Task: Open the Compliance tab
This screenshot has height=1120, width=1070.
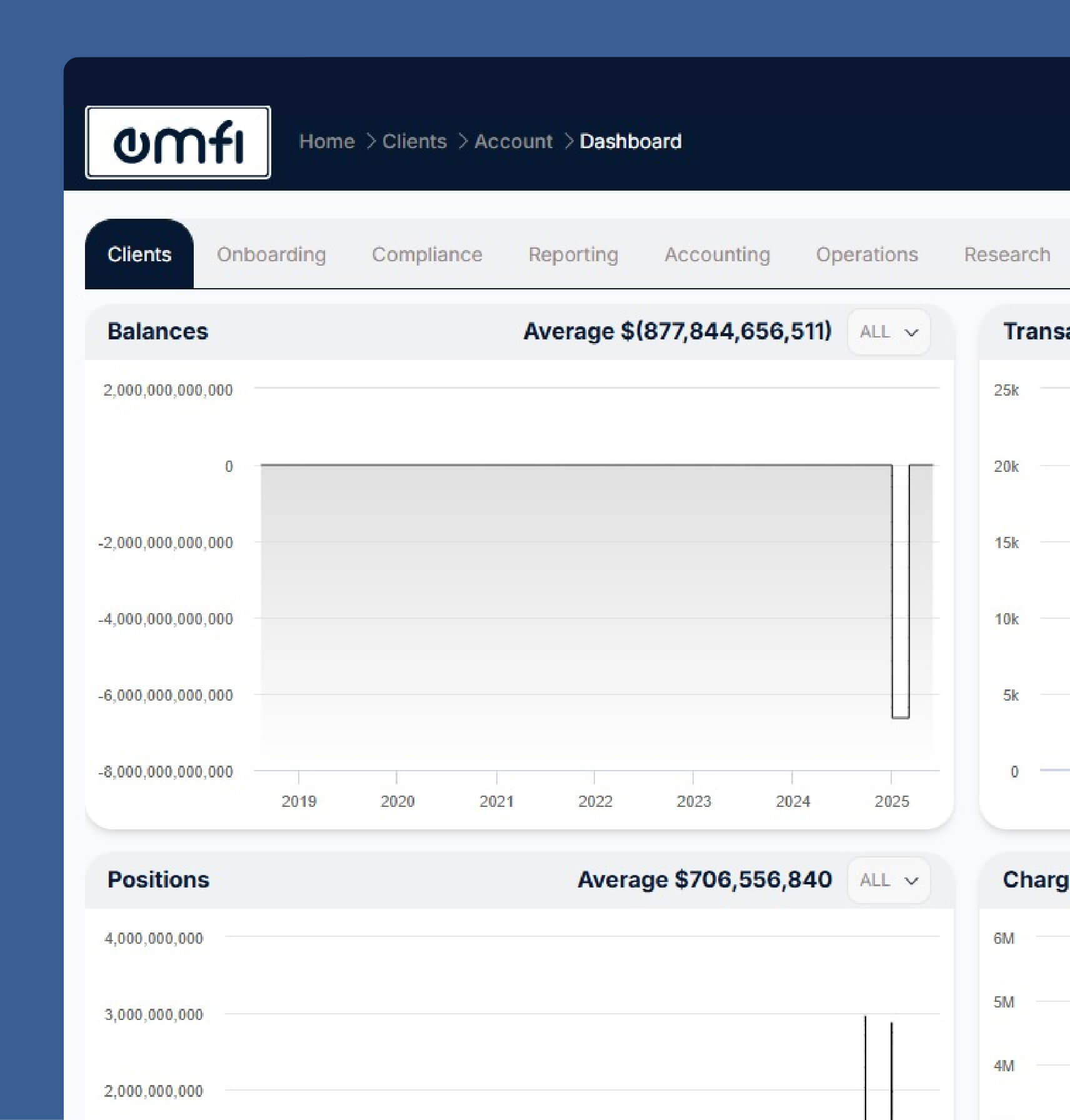Action: click(427, 254)
